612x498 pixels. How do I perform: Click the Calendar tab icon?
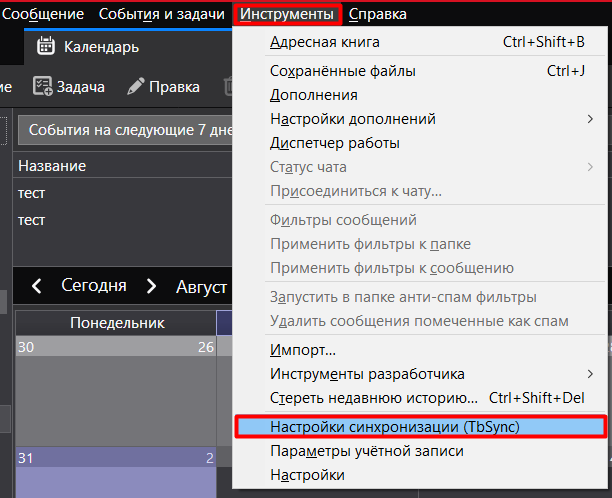45,46
